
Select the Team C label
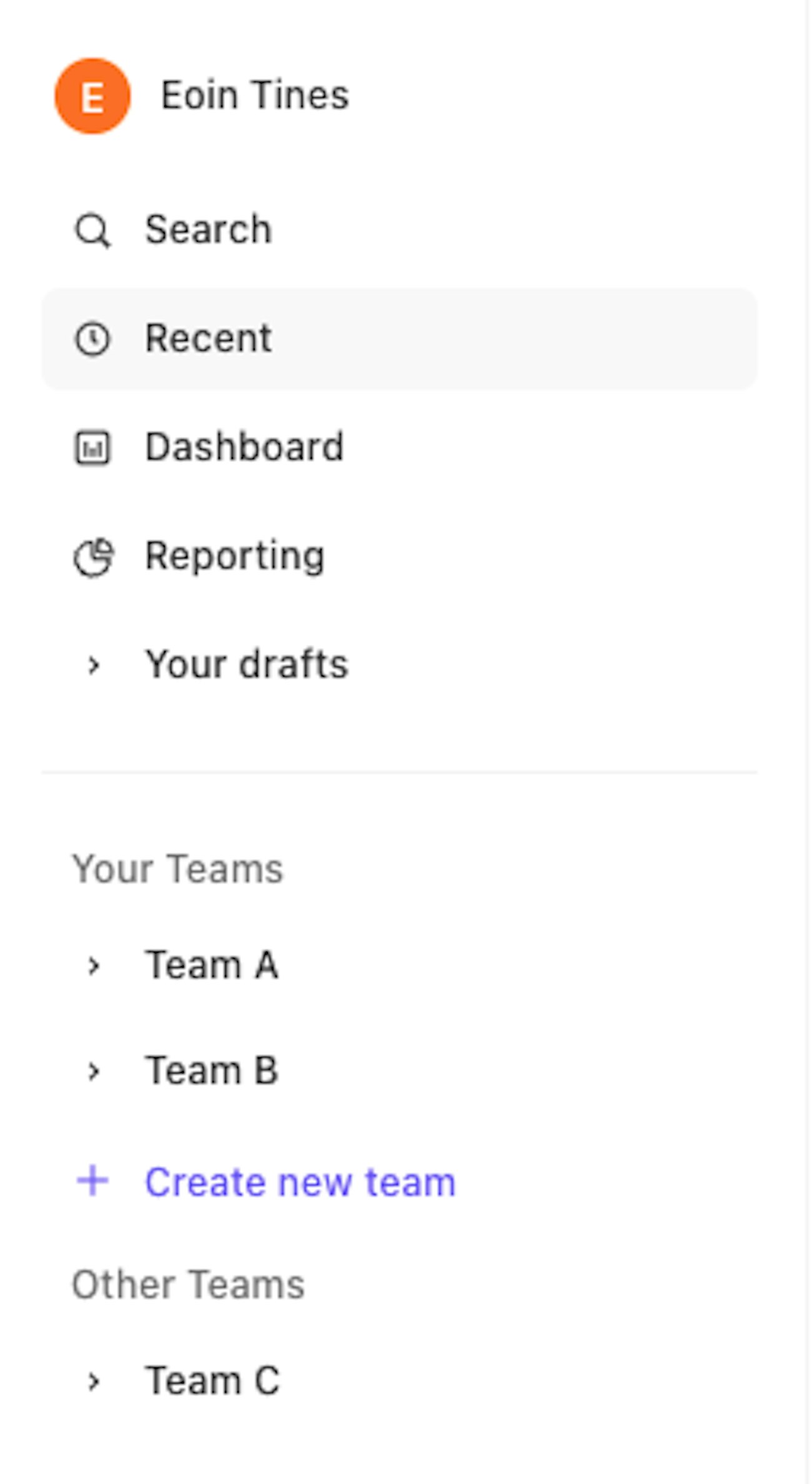pyautogui.click(x=212, y=1380)
